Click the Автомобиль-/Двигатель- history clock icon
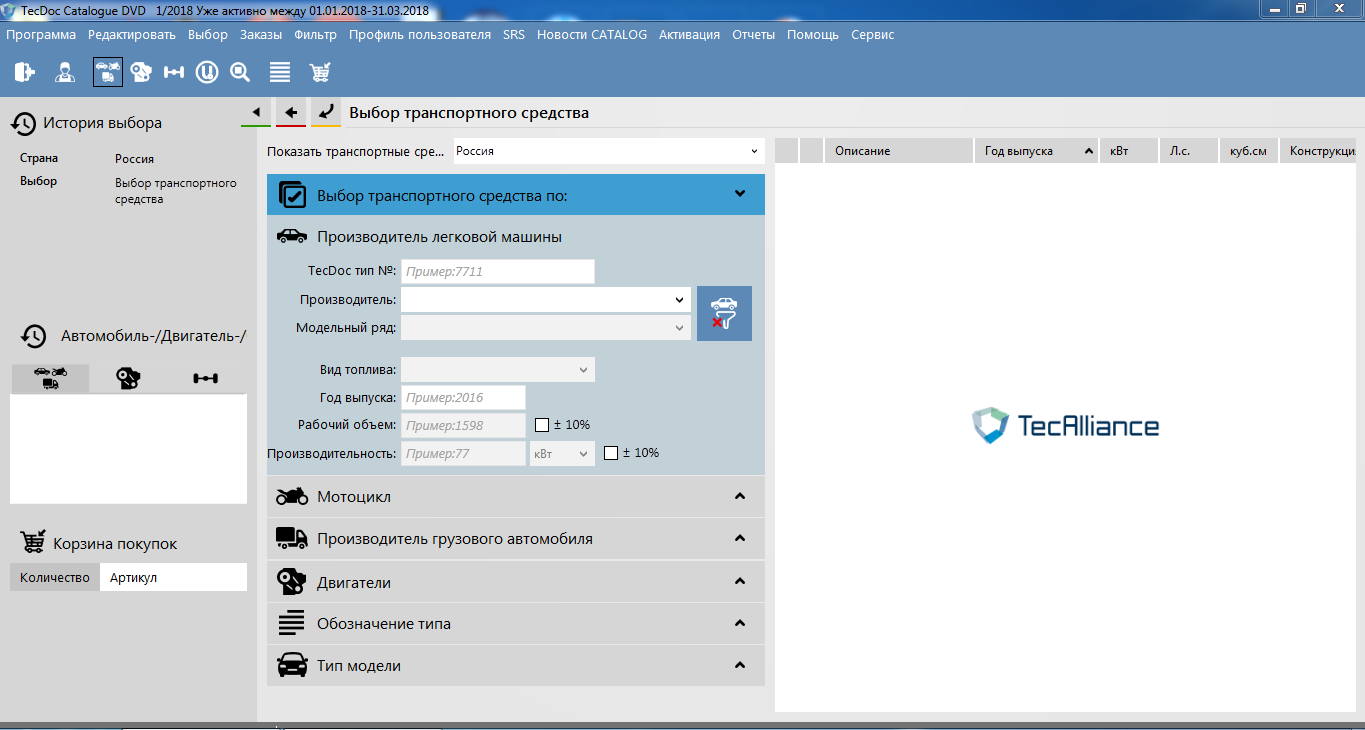Viewport: 1365px width, 730px height. [x=34, y=336]
